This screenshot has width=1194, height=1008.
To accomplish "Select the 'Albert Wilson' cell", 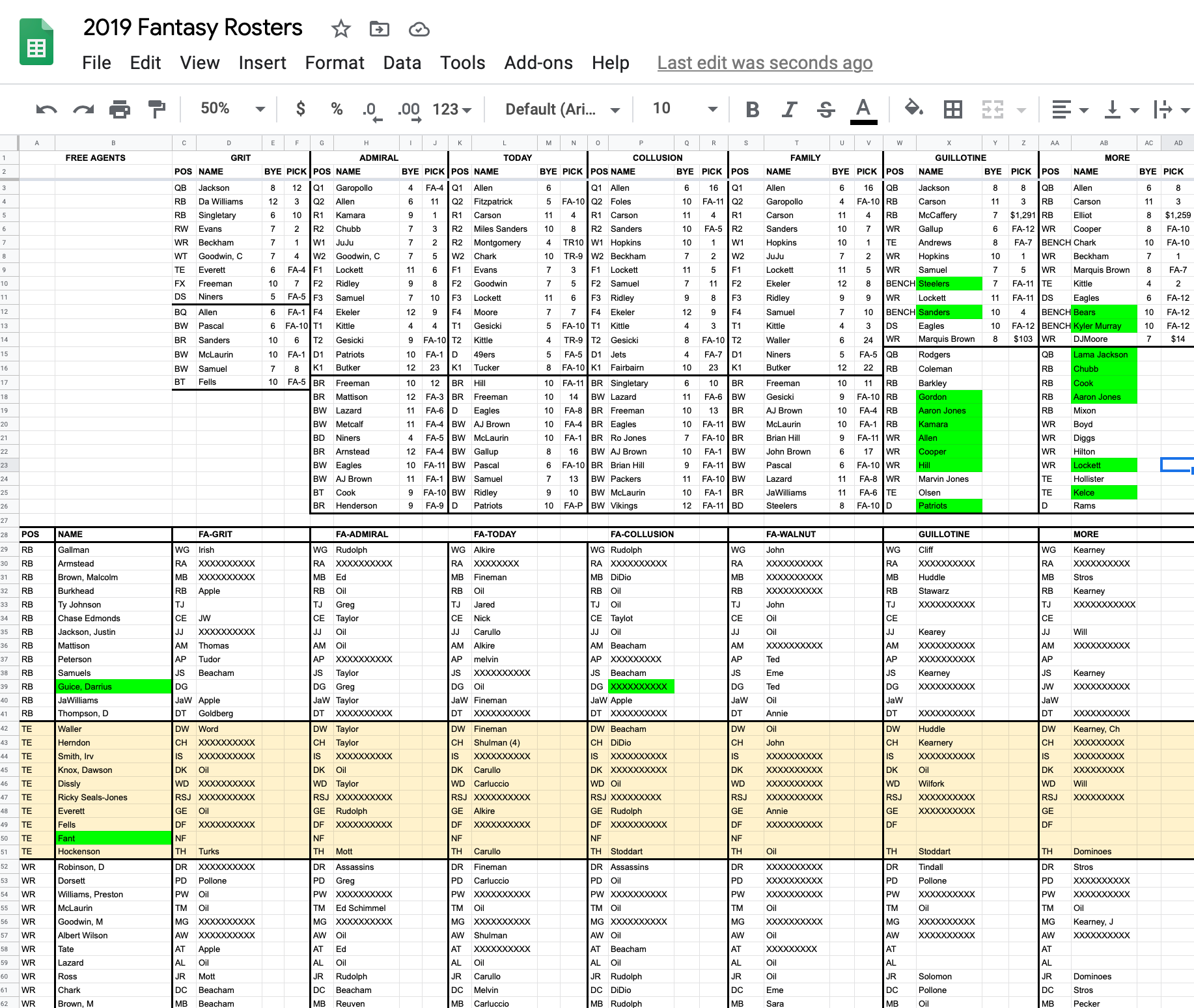I will [x=113, y=935].
